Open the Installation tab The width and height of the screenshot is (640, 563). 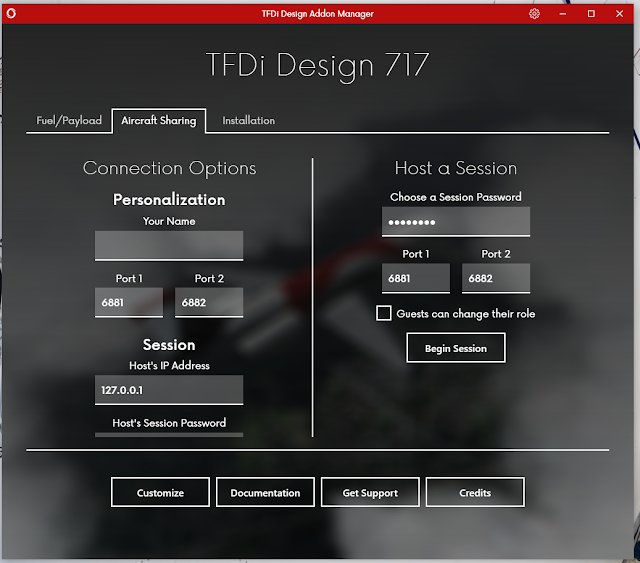click(x=249, y=120)
